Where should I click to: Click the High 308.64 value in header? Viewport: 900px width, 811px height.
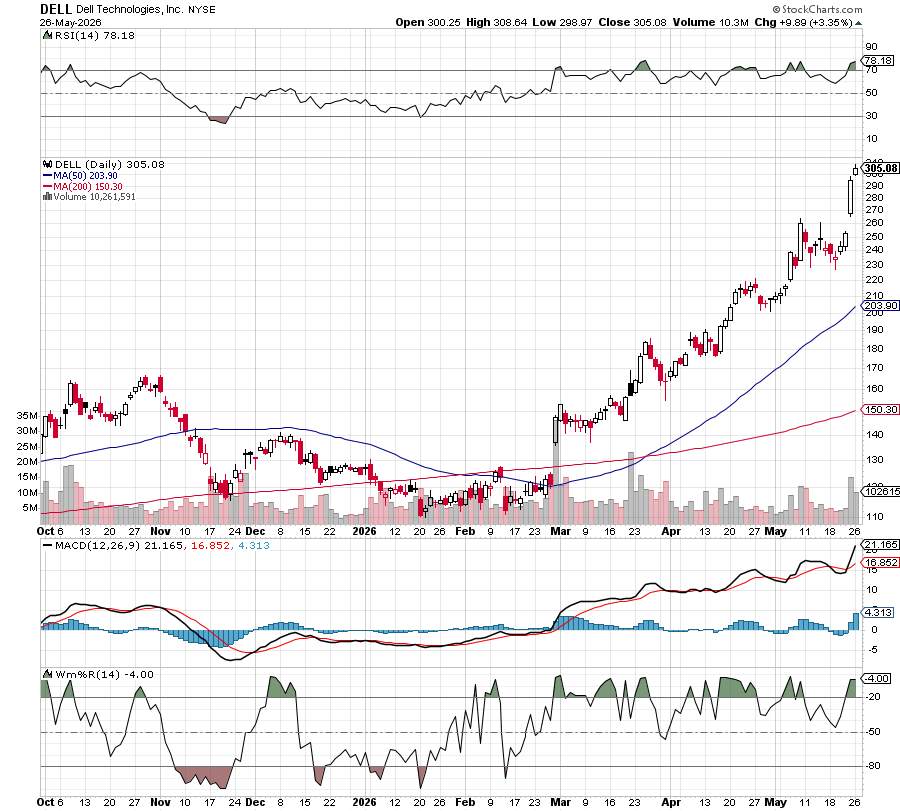[x=496, y=22]
